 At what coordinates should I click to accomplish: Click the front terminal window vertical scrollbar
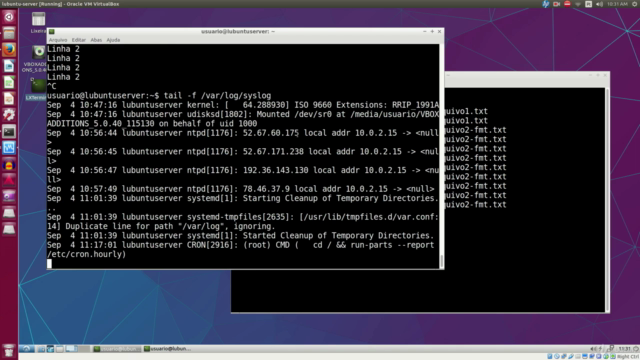pyautogui.click(x=442, y=156)
